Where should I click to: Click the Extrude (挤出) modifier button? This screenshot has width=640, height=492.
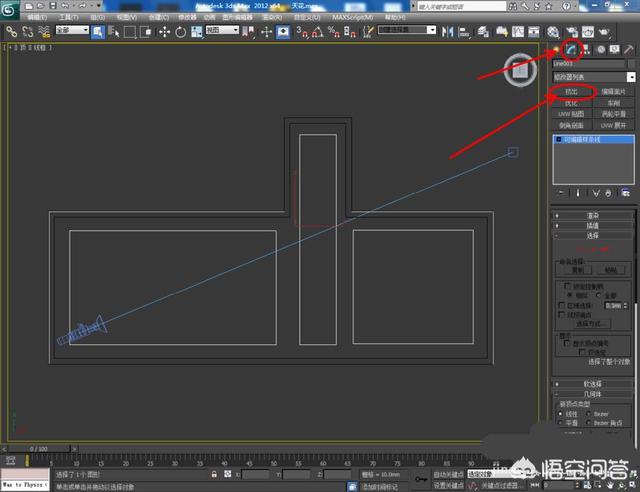tap(571, 91)
